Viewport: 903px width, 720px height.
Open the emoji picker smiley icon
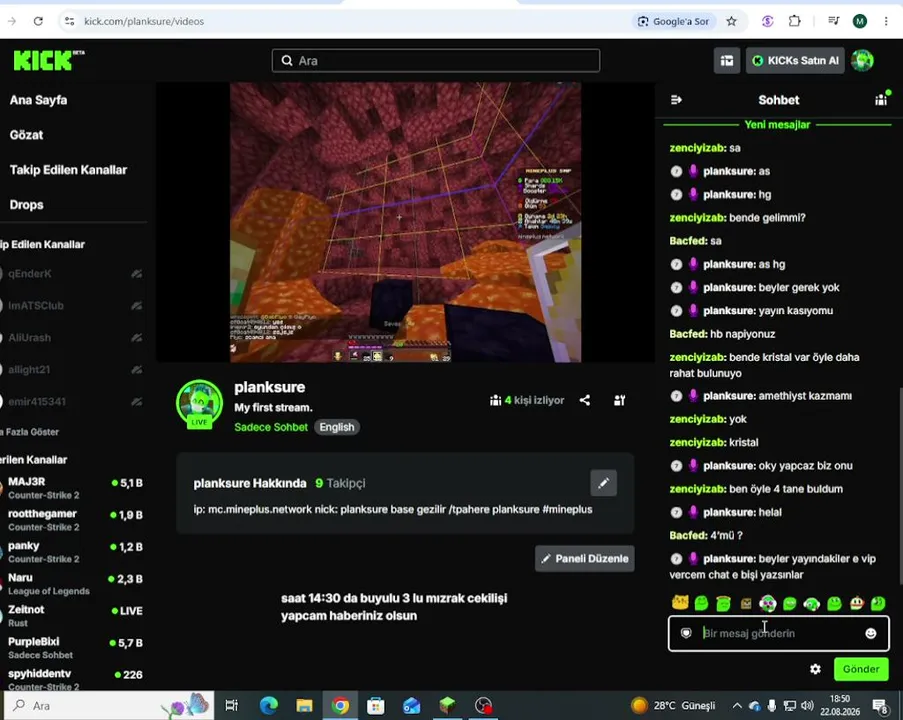point(871,634)
